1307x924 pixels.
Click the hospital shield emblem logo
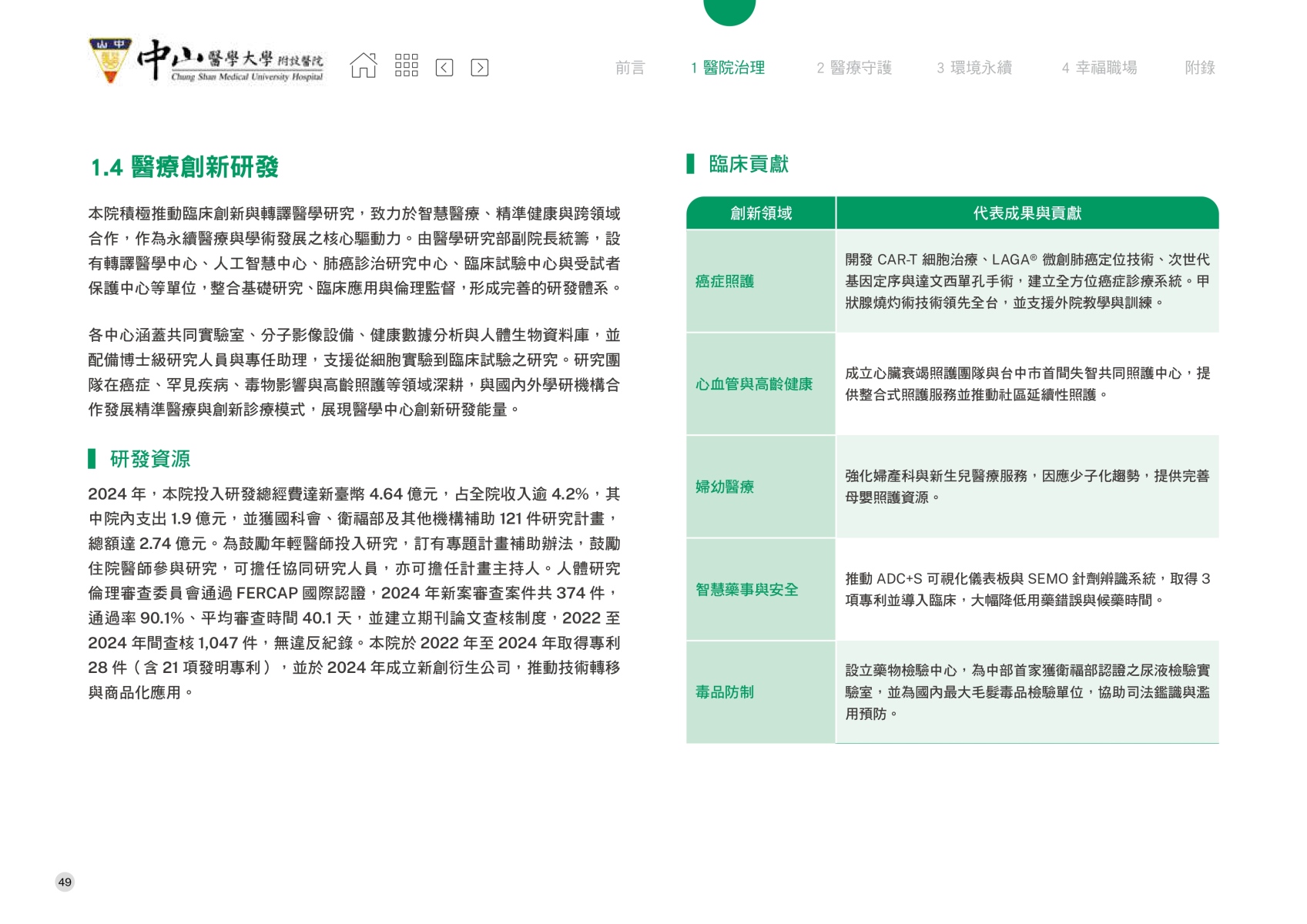coord(110,60)
